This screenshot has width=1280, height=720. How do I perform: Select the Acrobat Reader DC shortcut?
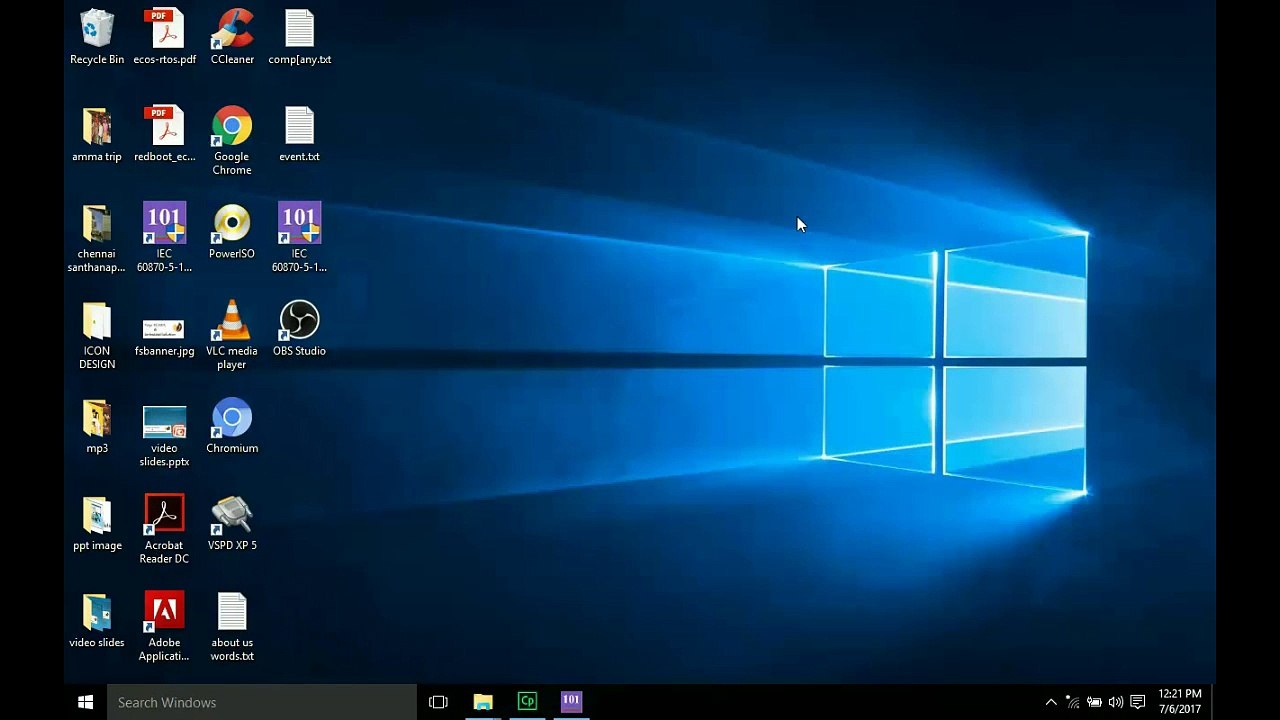click(165, 530)
